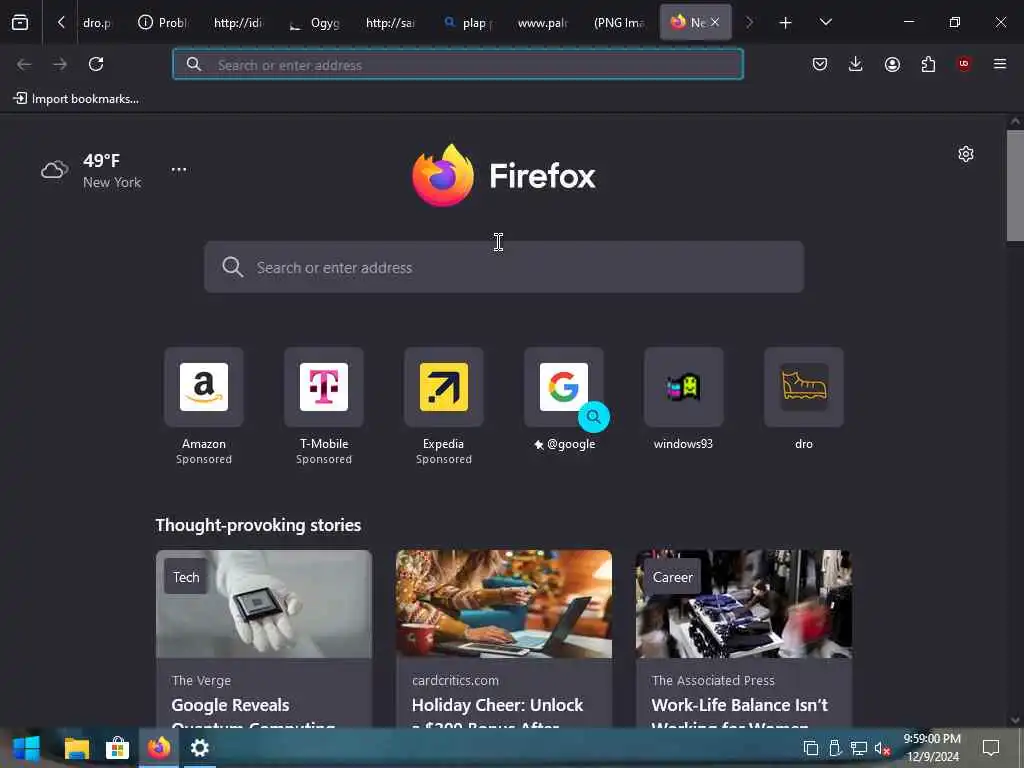Open the Firefox application hamburger menu
This screenshot has width=1024, height=768.
(999, 64)
